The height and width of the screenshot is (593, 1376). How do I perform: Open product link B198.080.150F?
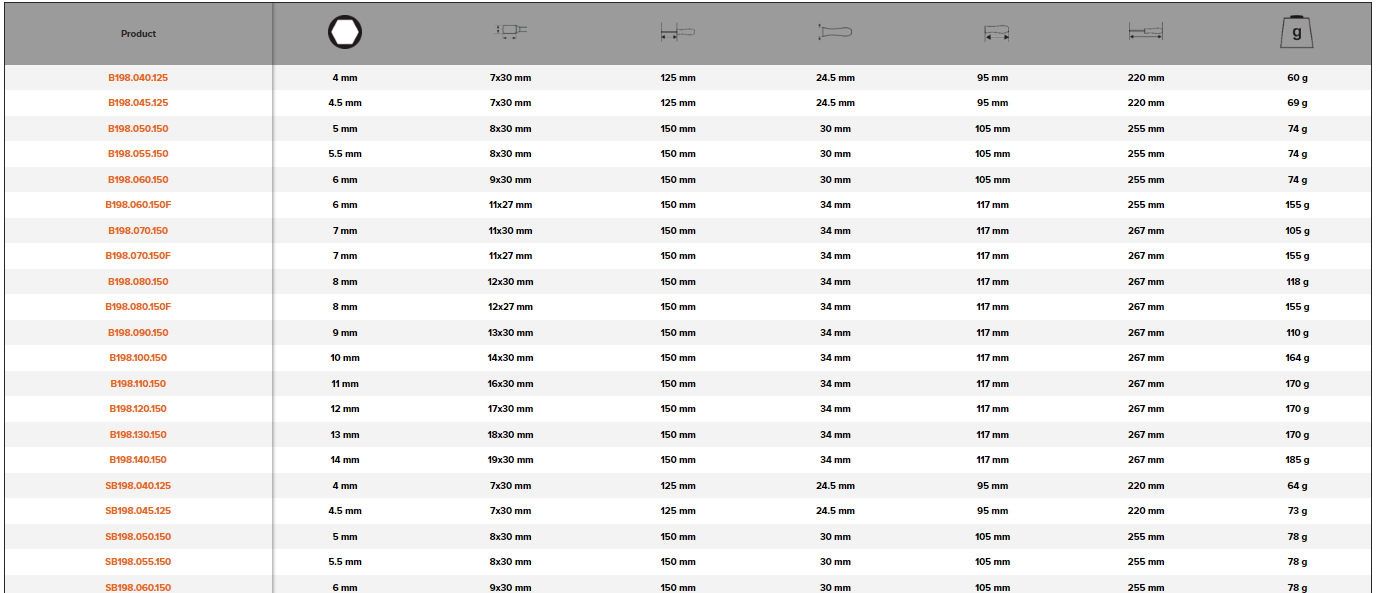(x=138, y=307)
